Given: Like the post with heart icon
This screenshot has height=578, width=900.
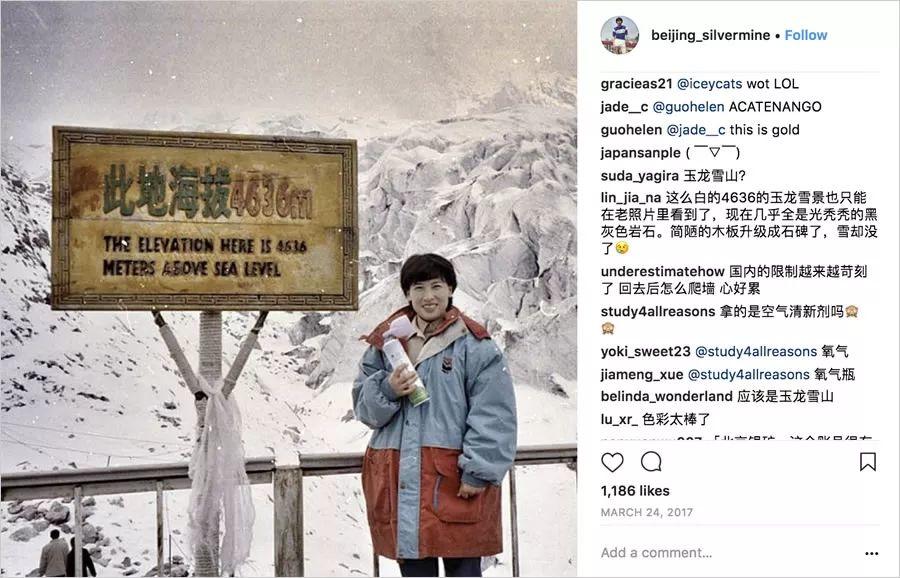Looking at the screenshot, I should coord(612,461).
